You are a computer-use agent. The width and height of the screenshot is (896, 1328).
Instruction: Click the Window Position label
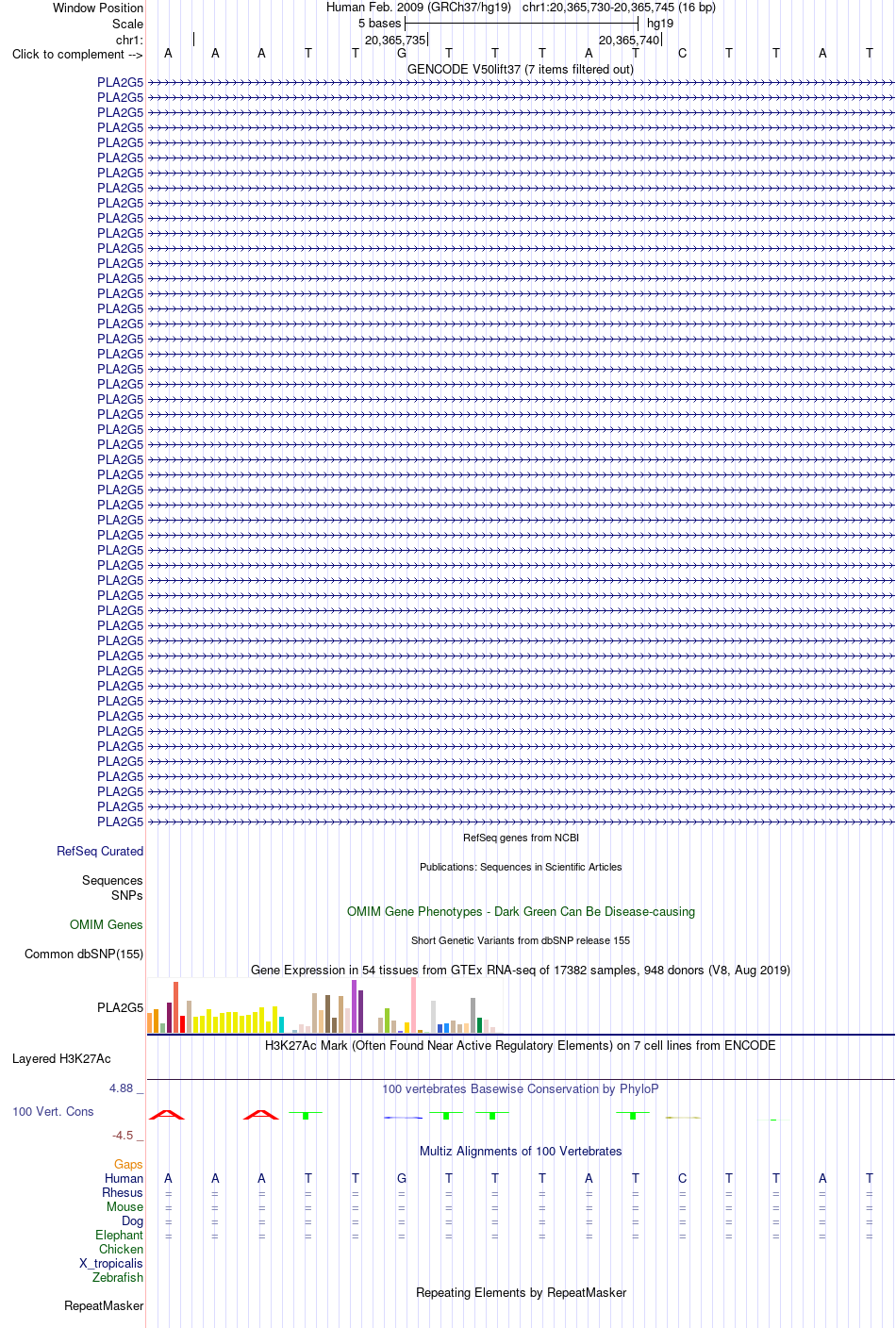click(x=98, y=8)
